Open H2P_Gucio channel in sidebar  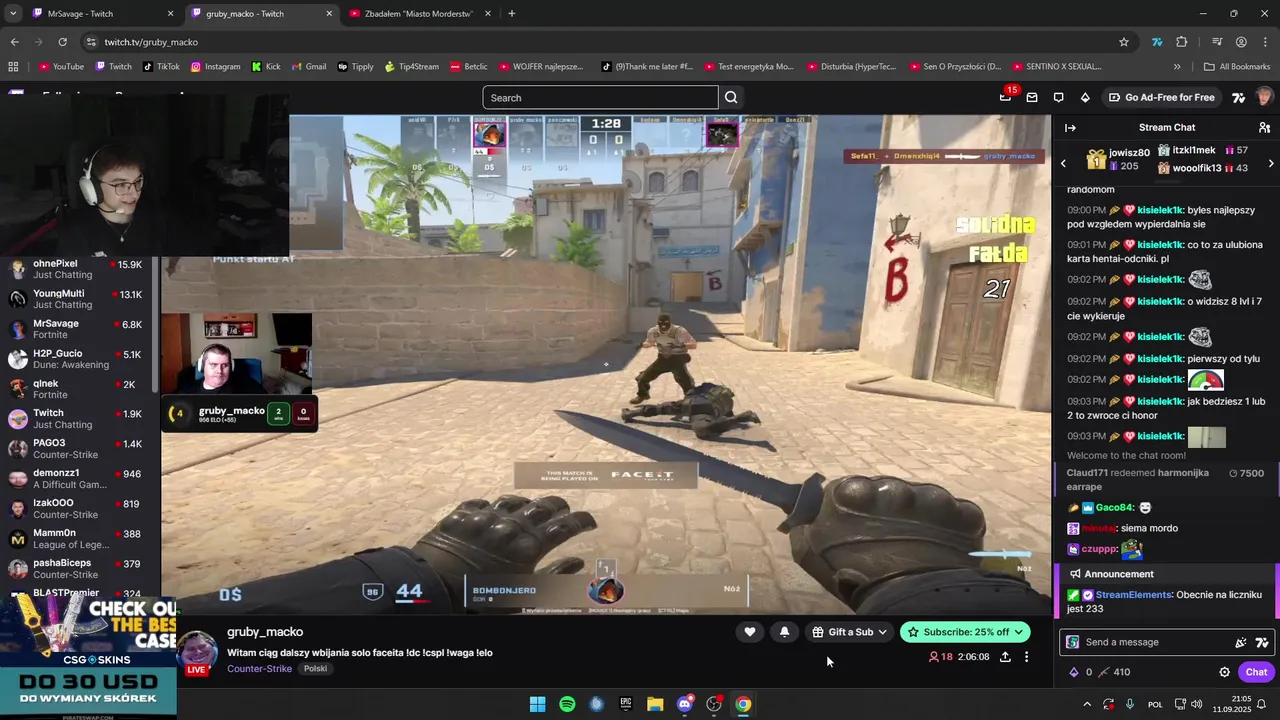click(x=76, y=359)
